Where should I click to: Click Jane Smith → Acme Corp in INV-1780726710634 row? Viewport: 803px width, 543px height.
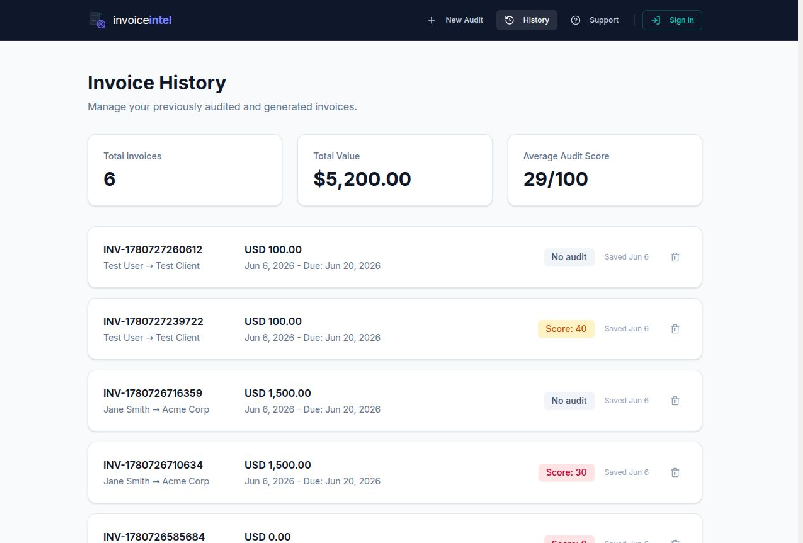tap(156, 481)
